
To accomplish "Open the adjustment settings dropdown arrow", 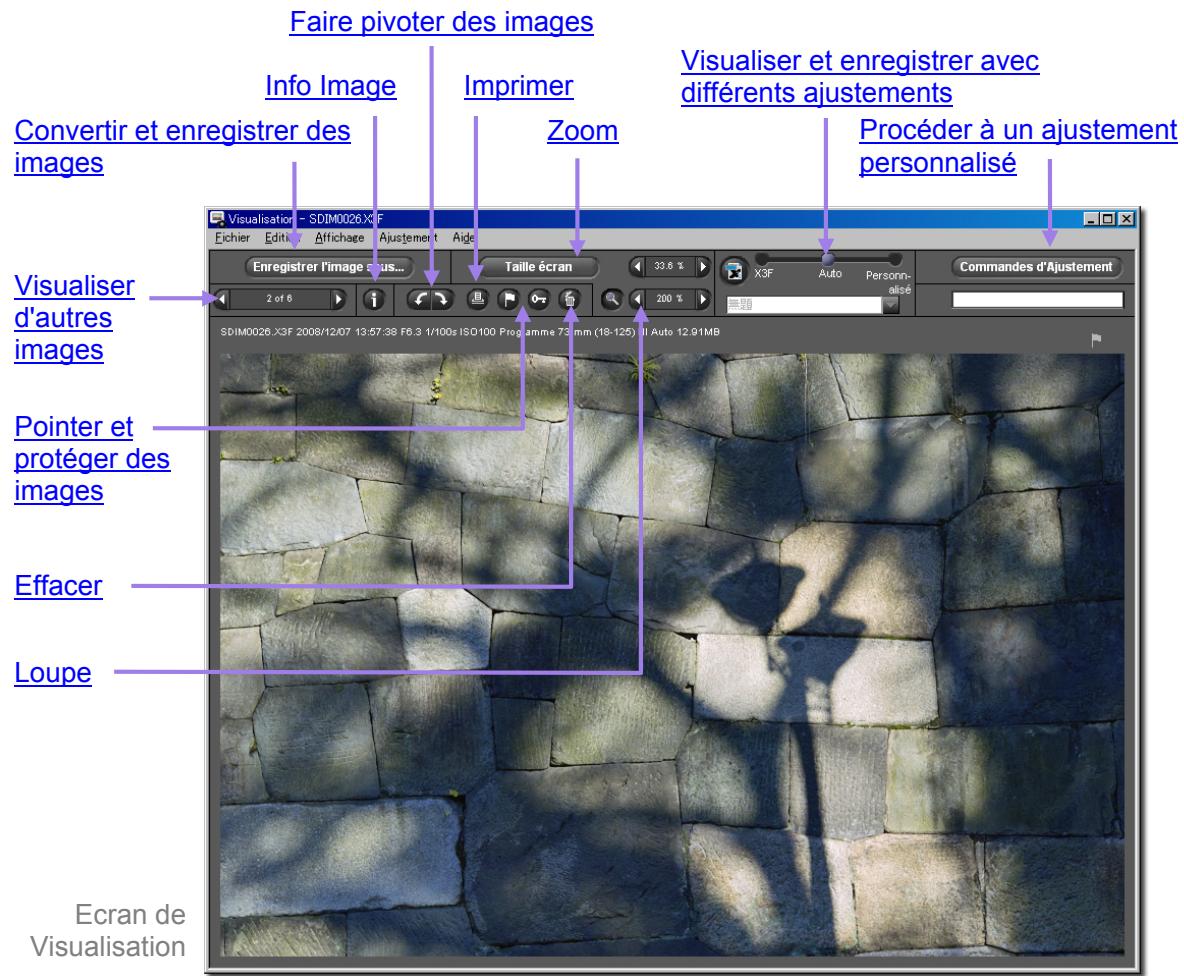I will (891, 305).
